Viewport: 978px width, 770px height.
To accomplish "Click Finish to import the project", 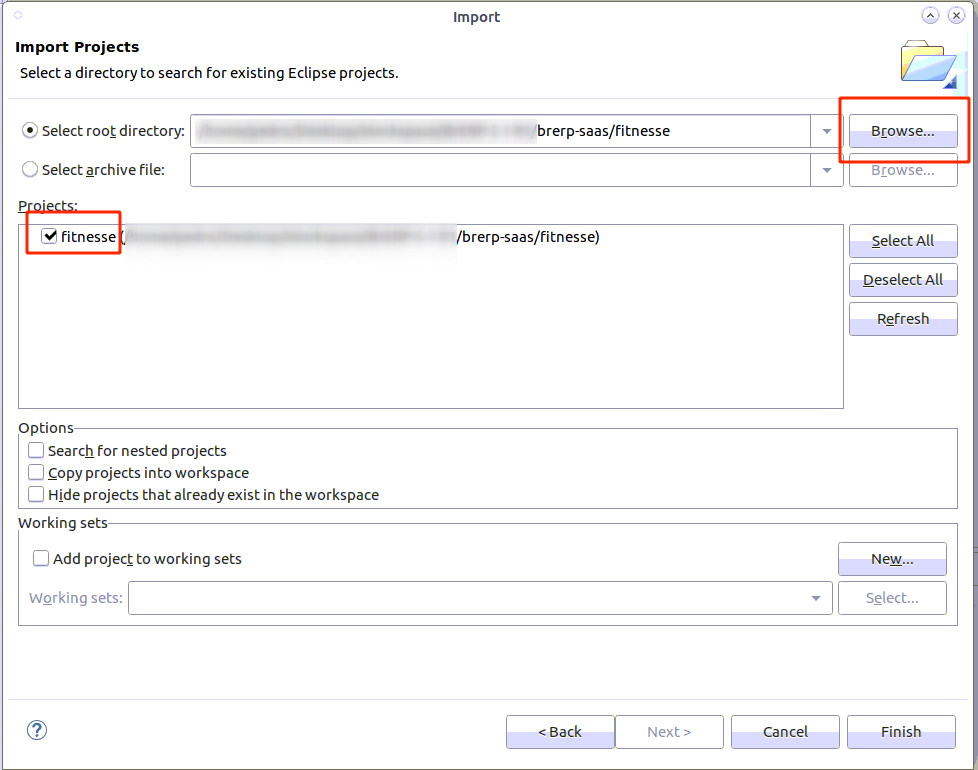I will click(x=900, y=732).
